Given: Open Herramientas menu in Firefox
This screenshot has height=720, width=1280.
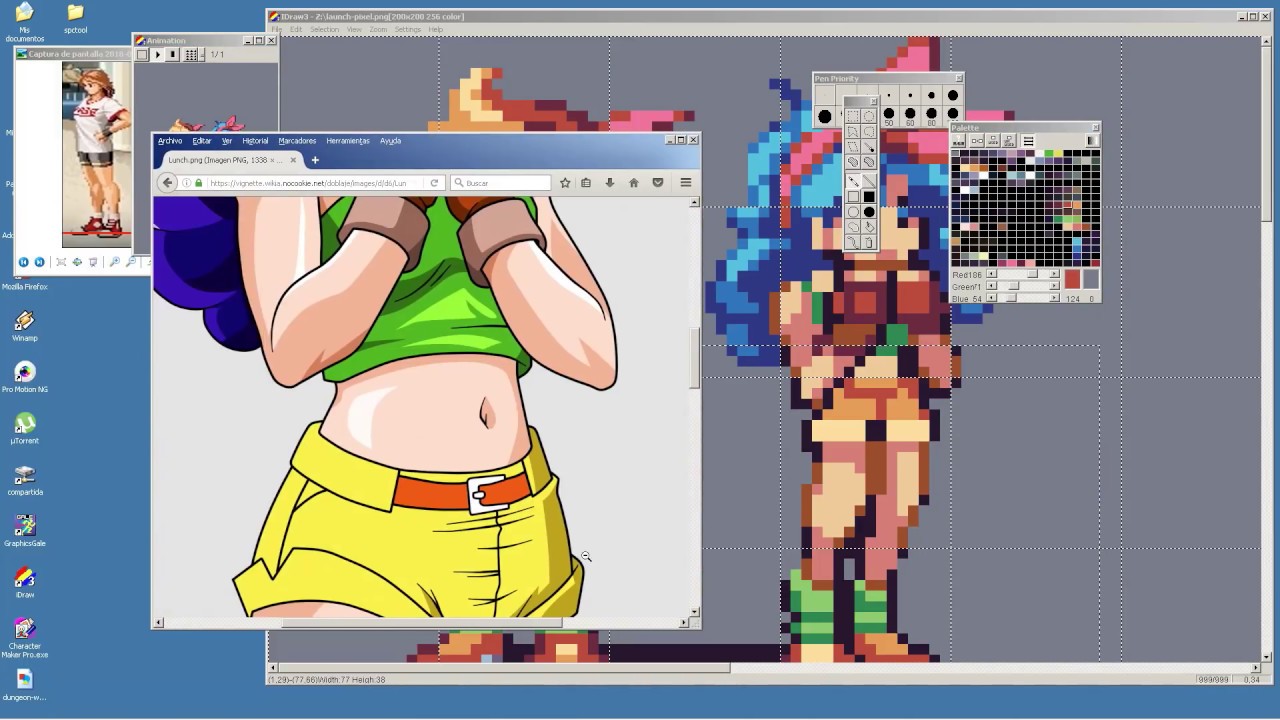Looking at the screenshot, I should 348,141.
